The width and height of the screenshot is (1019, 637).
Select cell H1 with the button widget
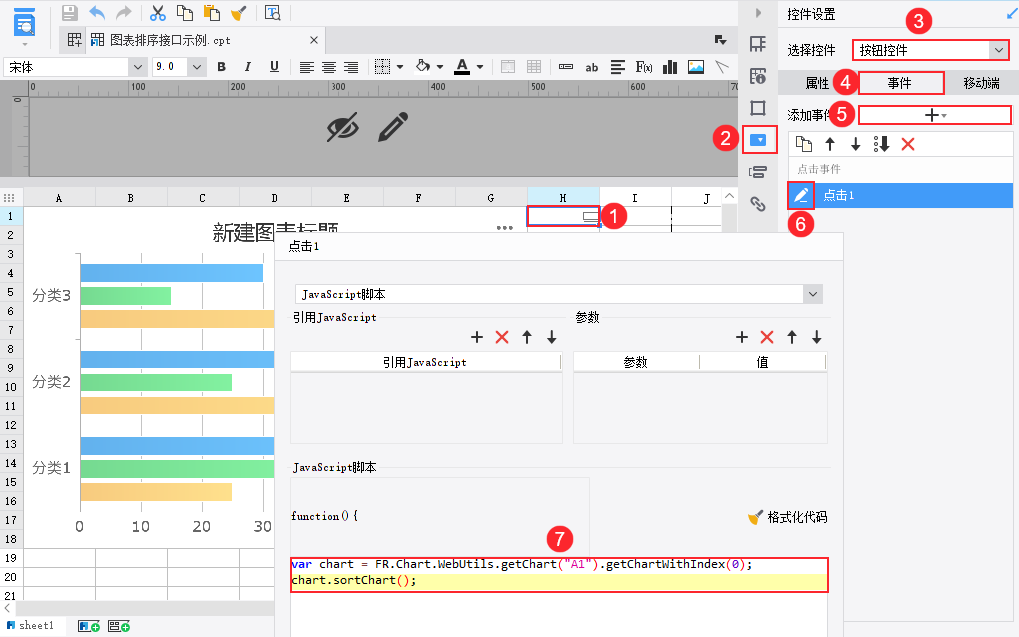563,216
